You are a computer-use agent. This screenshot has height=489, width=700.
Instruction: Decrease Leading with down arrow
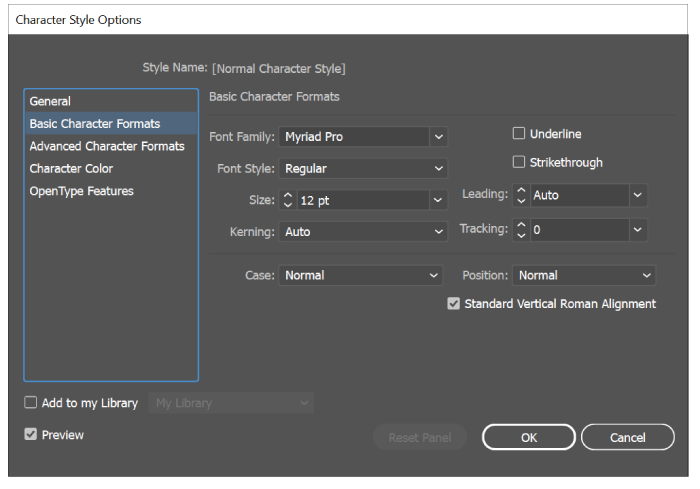tap(521, 200)
